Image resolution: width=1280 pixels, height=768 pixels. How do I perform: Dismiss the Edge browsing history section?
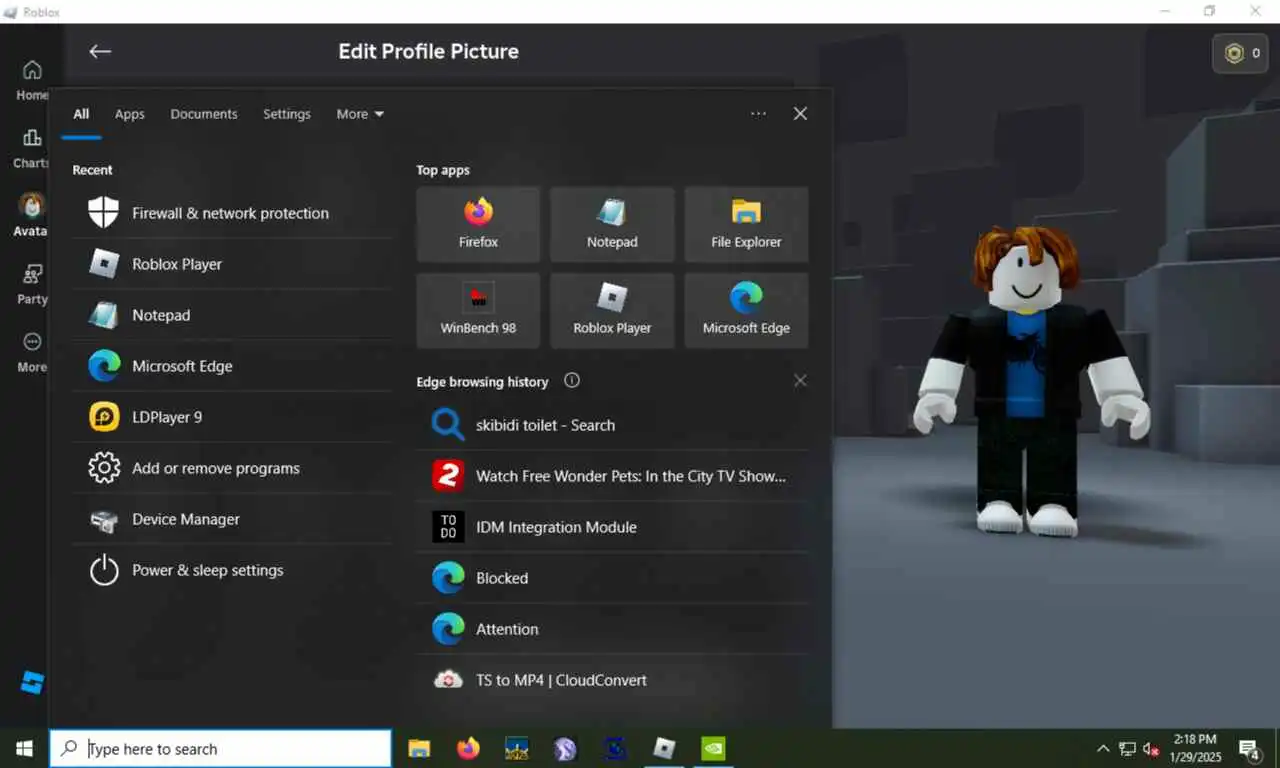(x=800, y=381)
